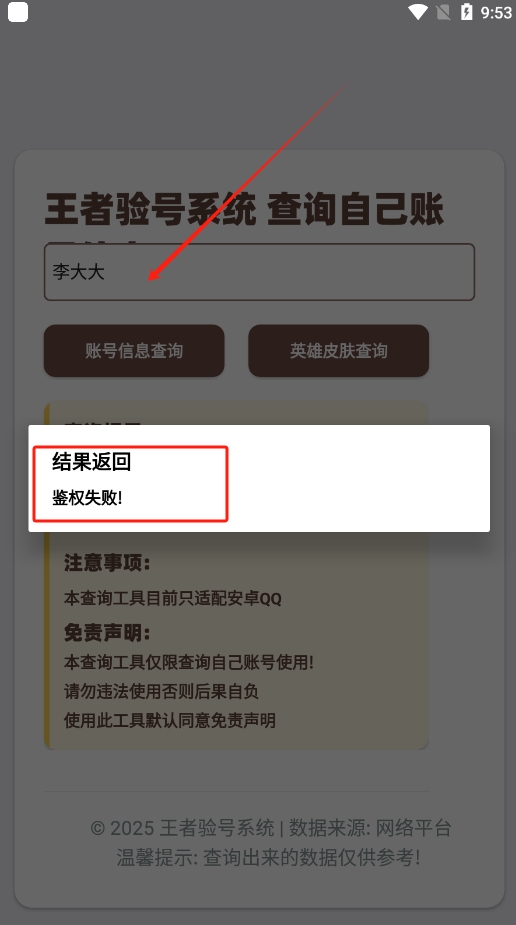
Task: Tap the 本查询工具仅限查询自己账号使用 line
Action: coord(189,662)
